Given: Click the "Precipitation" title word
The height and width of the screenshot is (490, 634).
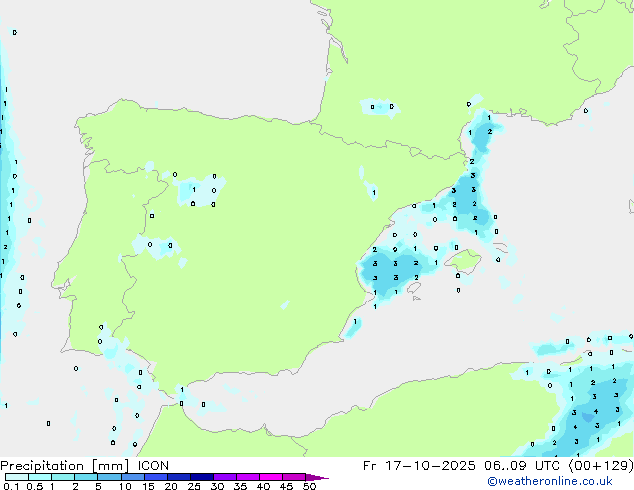Looking at the screenshot, I should click(x=43, y=466).
